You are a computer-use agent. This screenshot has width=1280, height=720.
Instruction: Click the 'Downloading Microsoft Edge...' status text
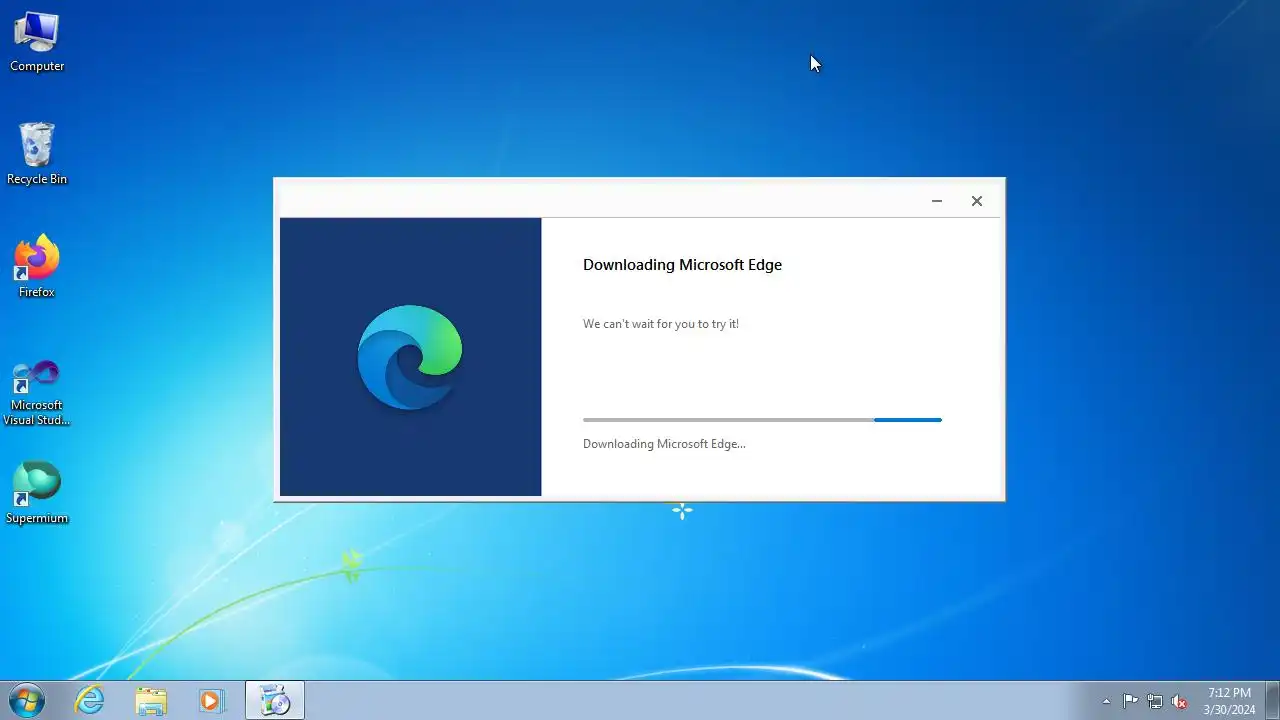point(664,444)
